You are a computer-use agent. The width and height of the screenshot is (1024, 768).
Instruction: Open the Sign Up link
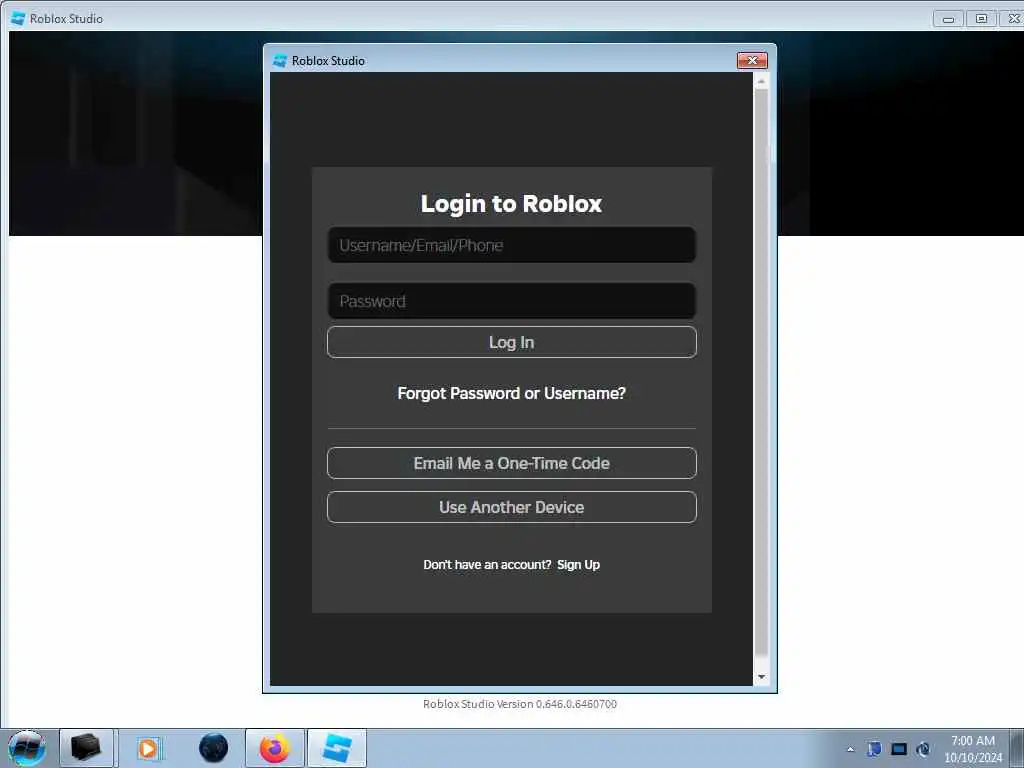[578, 565]
